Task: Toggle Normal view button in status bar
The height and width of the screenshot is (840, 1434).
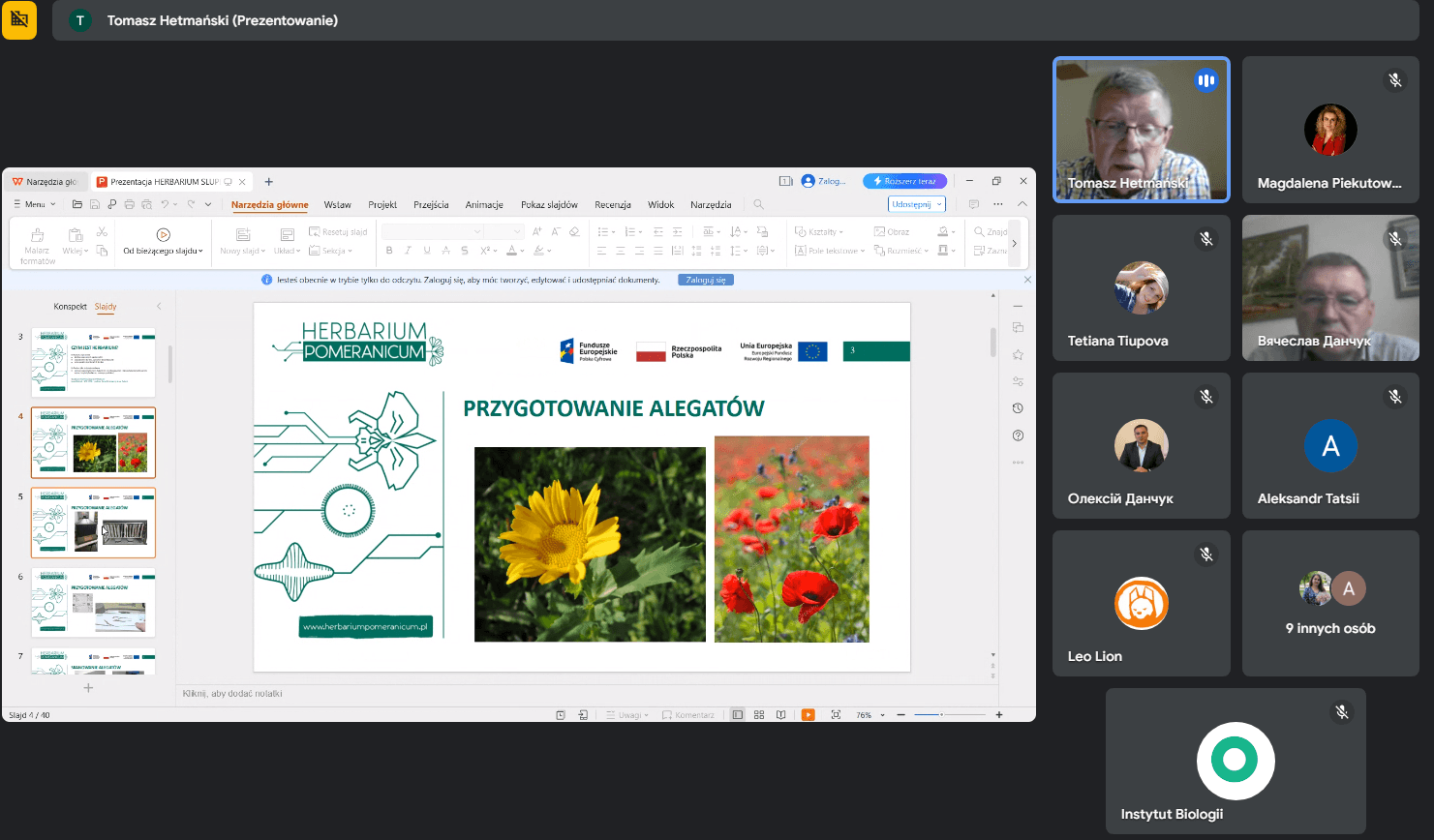Action: click(738, 715)
